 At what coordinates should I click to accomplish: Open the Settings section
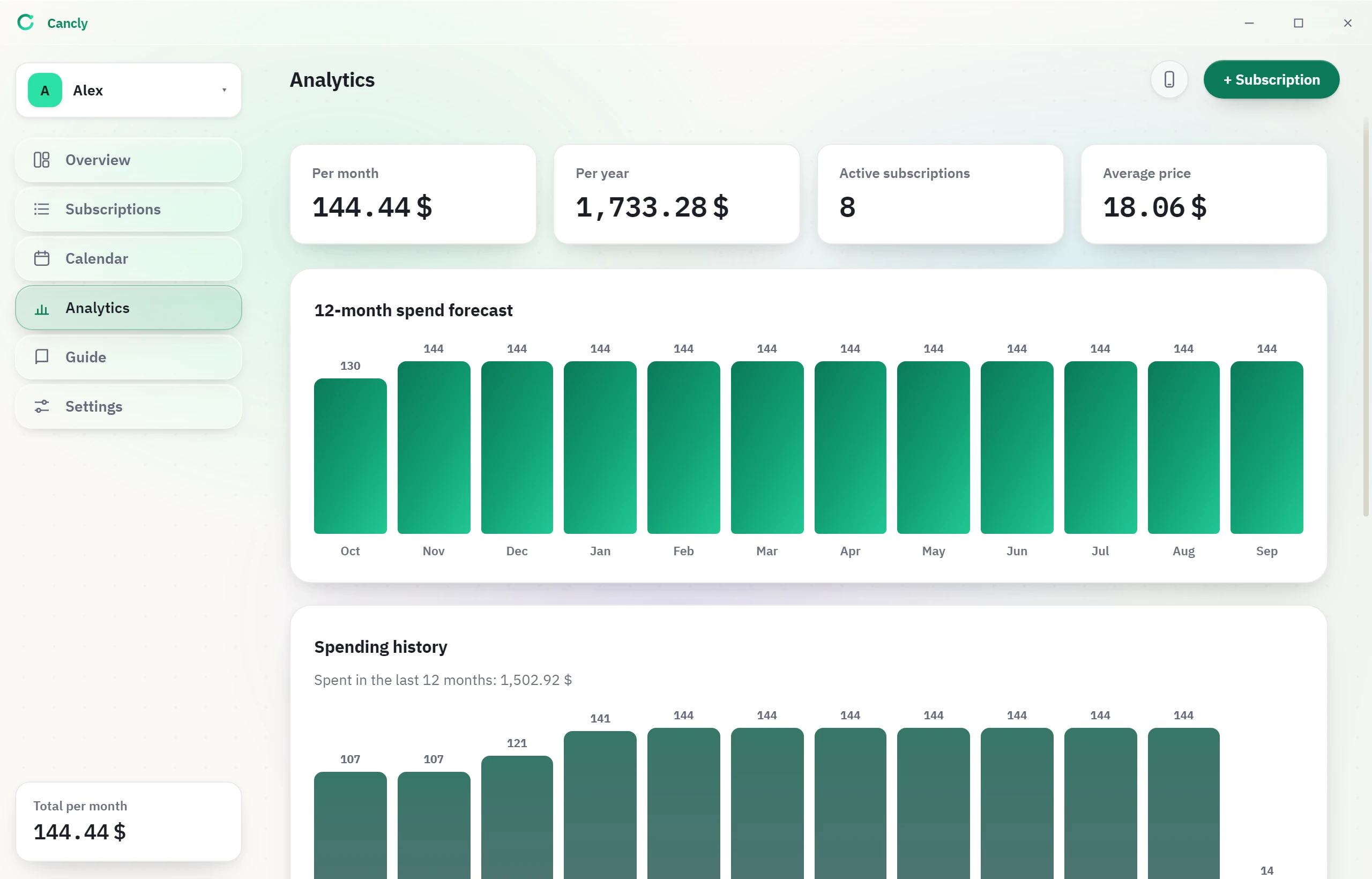click(129, 406)
